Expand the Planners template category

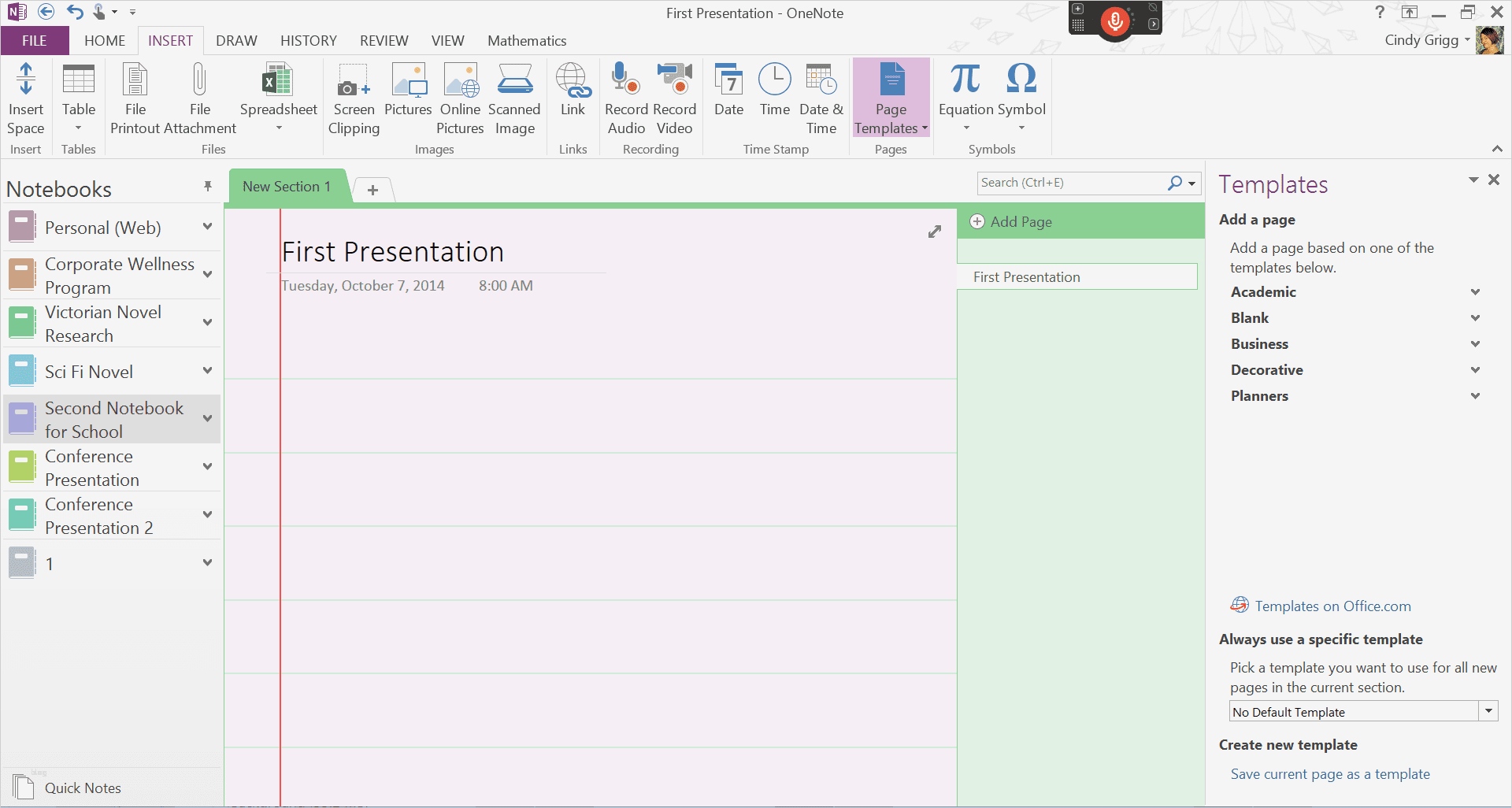coord(1476,396)
